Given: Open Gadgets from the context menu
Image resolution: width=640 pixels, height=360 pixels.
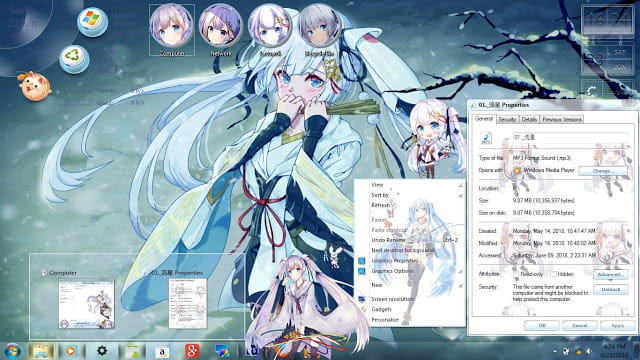Looking at the screenshot, I should pos(411,309).
